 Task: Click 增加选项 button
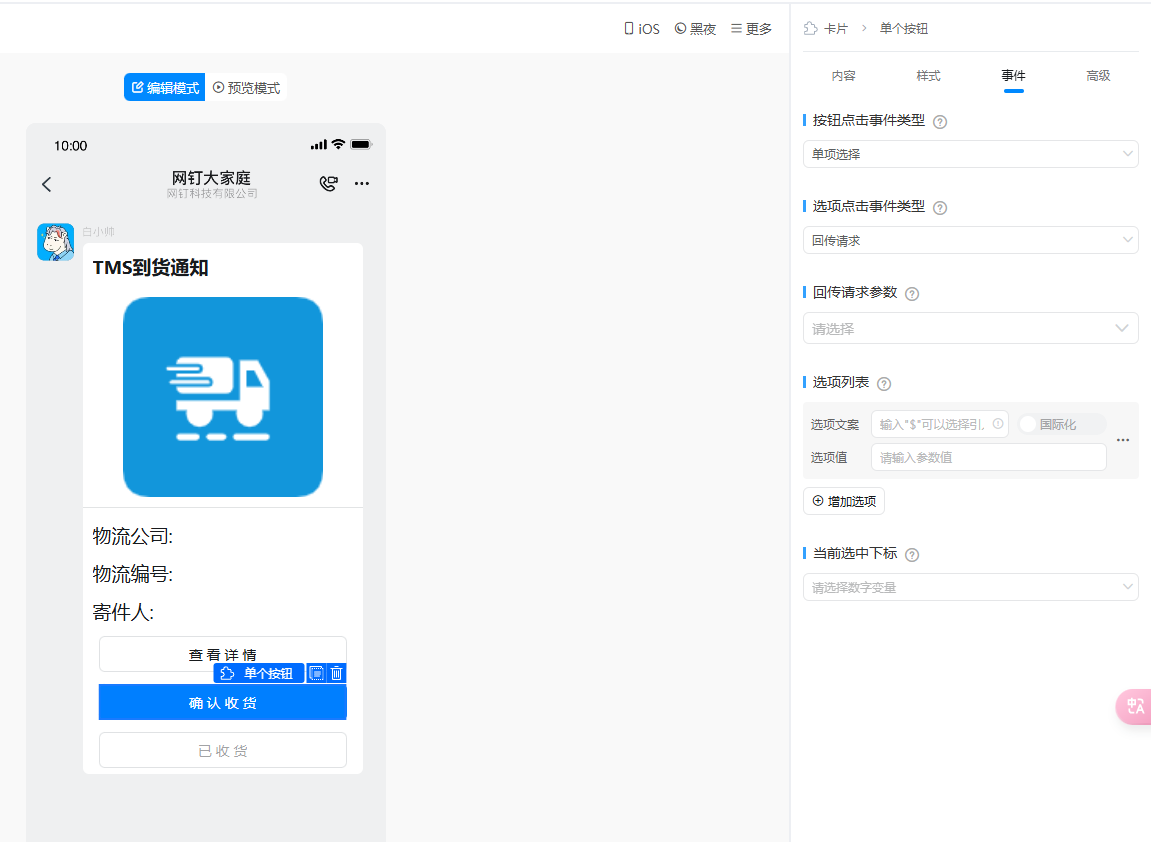843,501
